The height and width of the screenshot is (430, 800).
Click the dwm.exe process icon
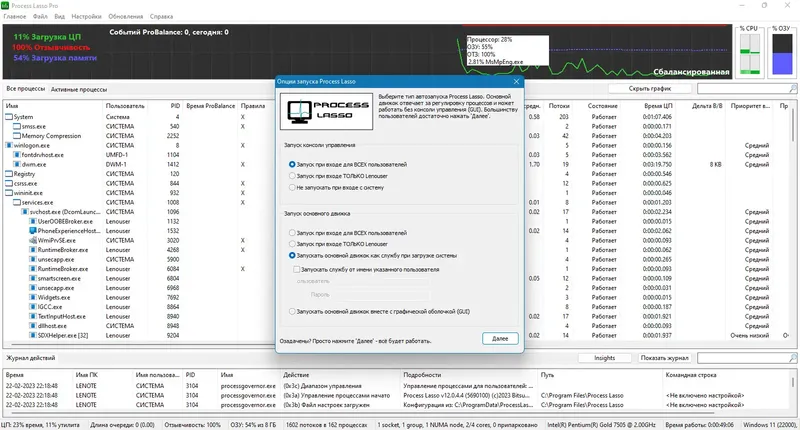17,164
